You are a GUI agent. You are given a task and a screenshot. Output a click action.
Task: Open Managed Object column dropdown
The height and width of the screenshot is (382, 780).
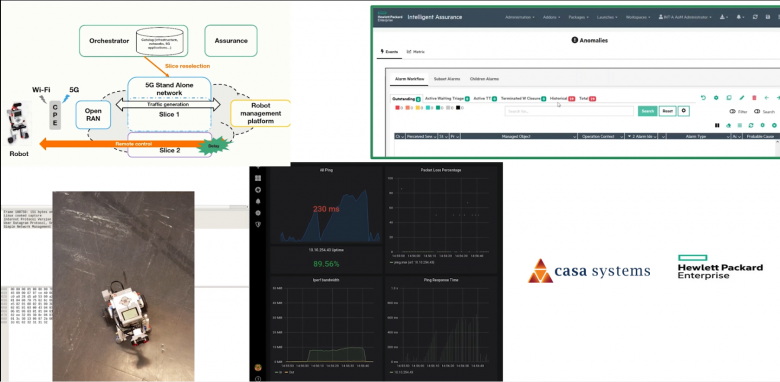tap(575, 136)
